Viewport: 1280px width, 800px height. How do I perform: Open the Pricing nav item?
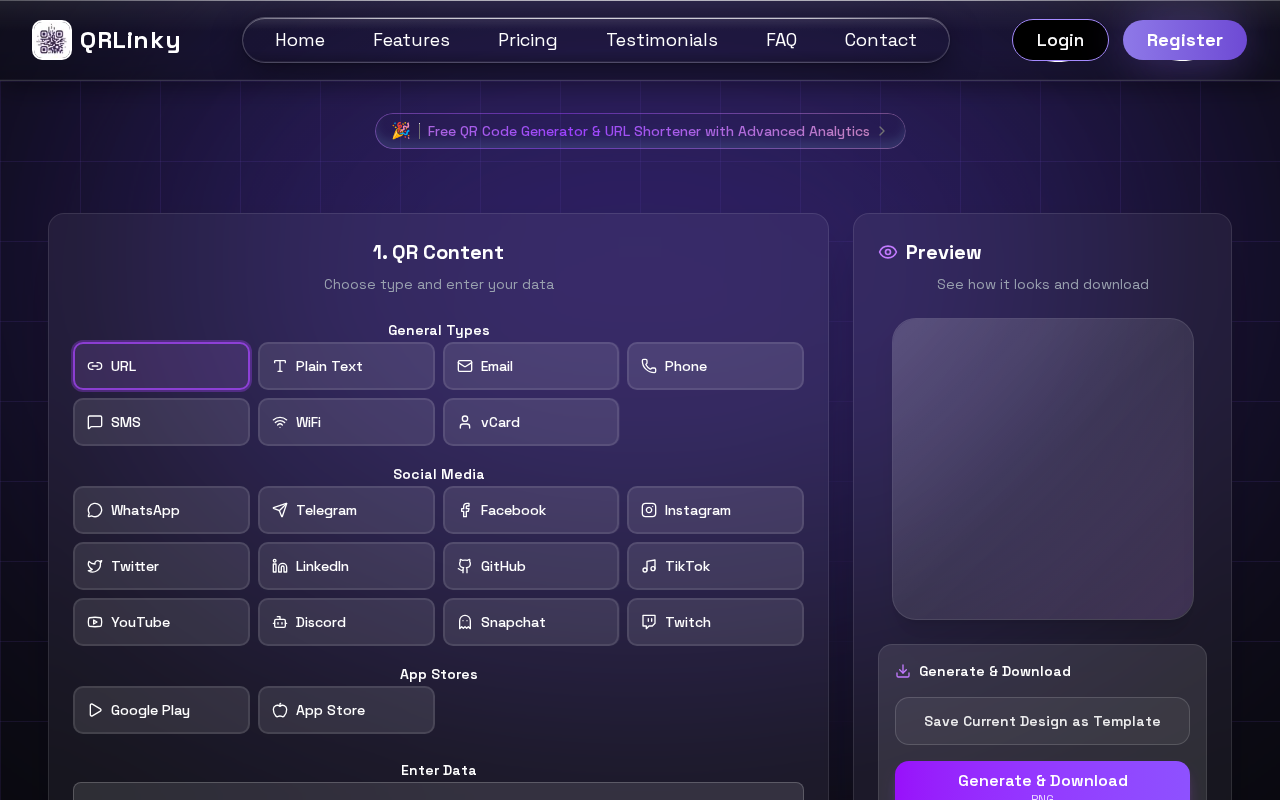[x=528, y=40]
